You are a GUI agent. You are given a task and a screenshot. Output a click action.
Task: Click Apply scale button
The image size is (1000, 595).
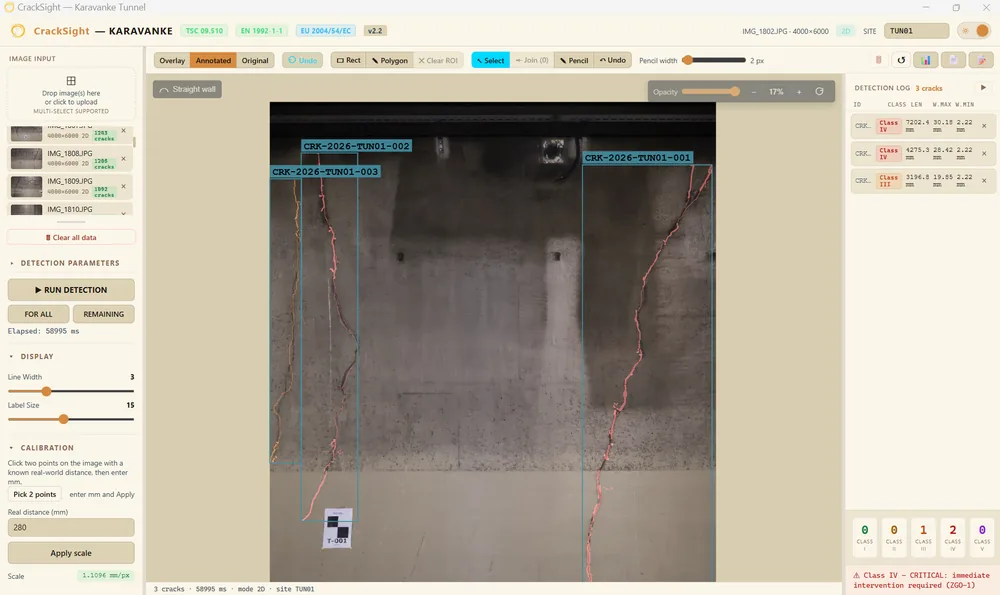coord(71,553)
